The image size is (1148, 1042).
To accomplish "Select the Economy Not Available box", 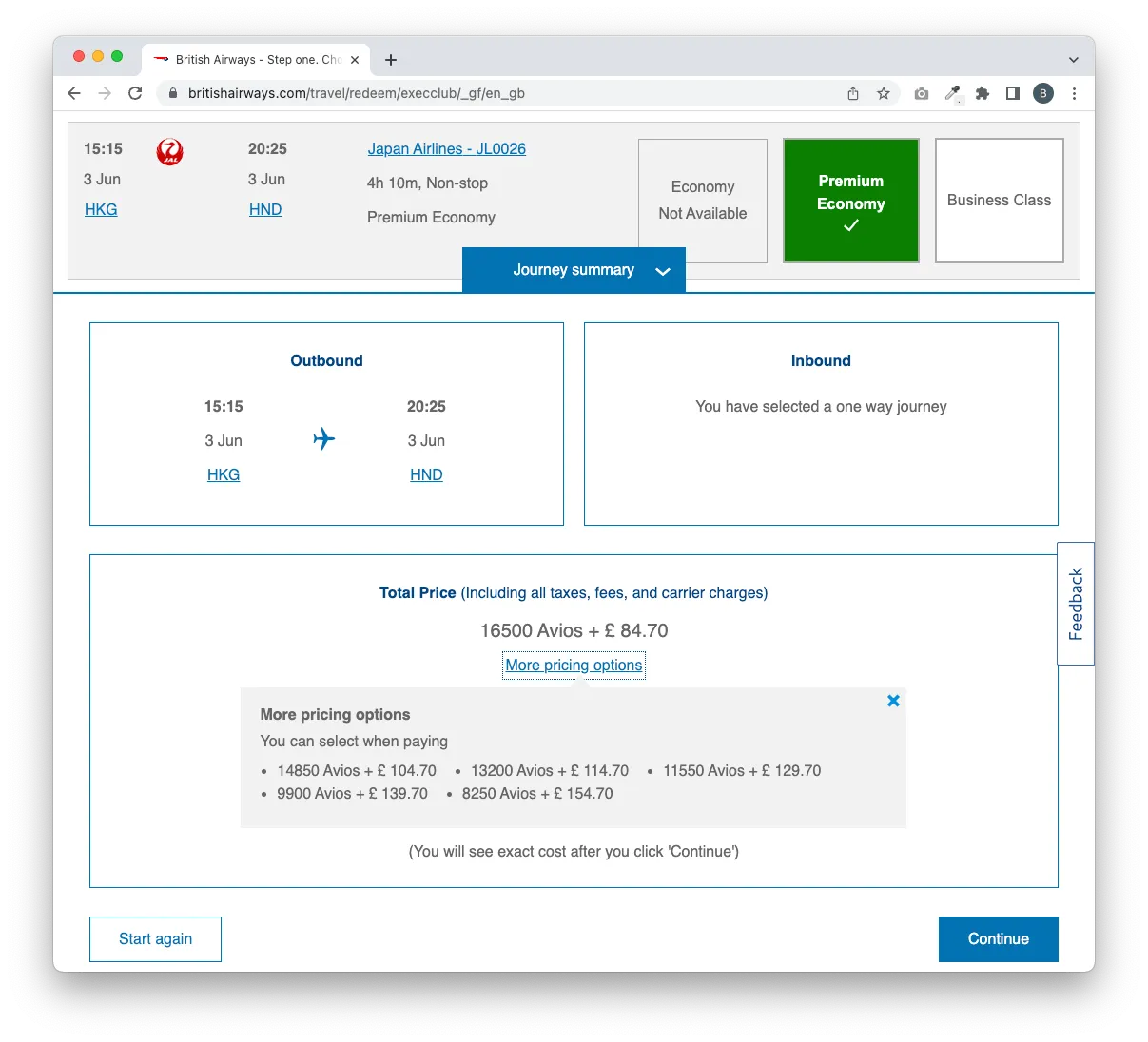I will (703, 201).
